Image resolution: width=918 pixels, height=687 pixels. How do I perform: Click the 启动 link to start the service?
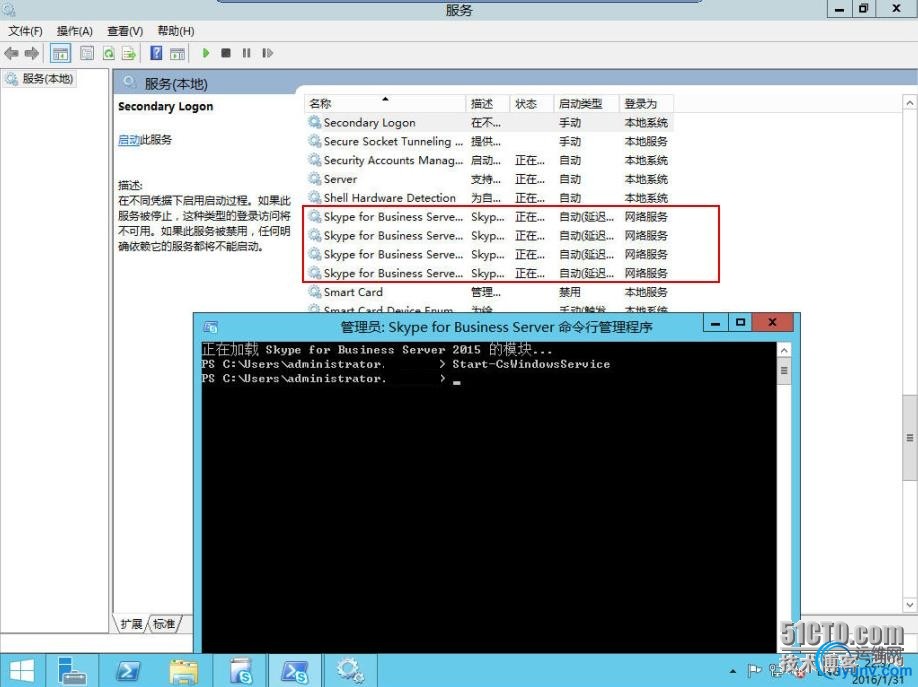pyautogui.click(x=129, y=139)
